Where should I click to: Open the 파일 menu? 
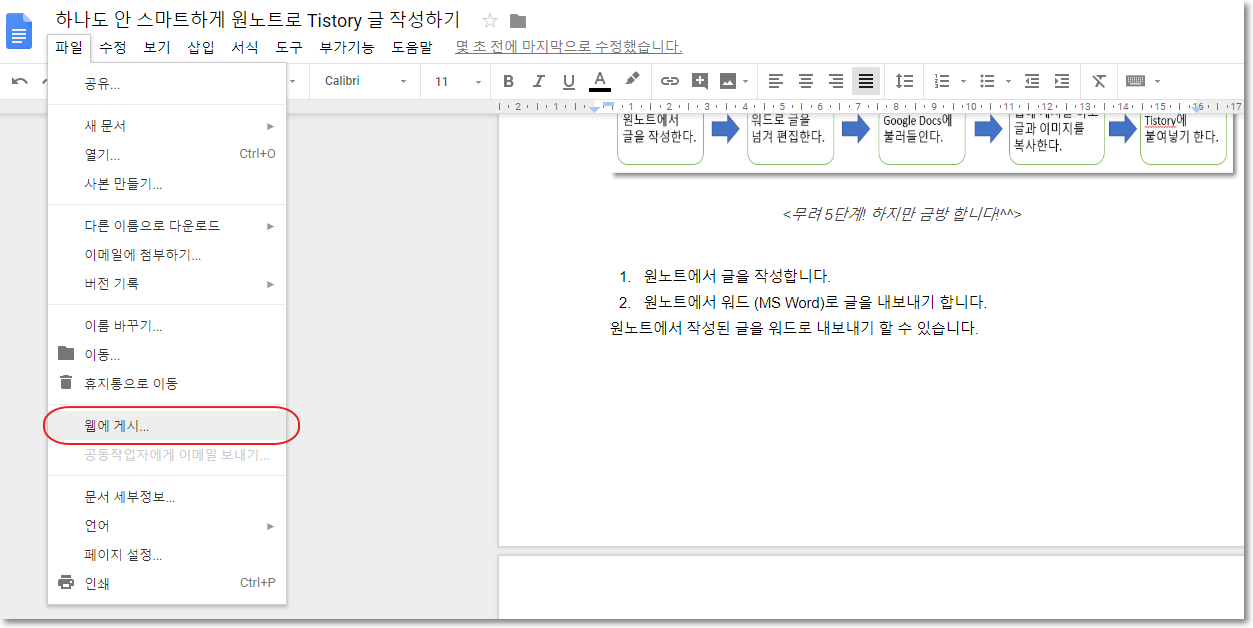point(69,47)
